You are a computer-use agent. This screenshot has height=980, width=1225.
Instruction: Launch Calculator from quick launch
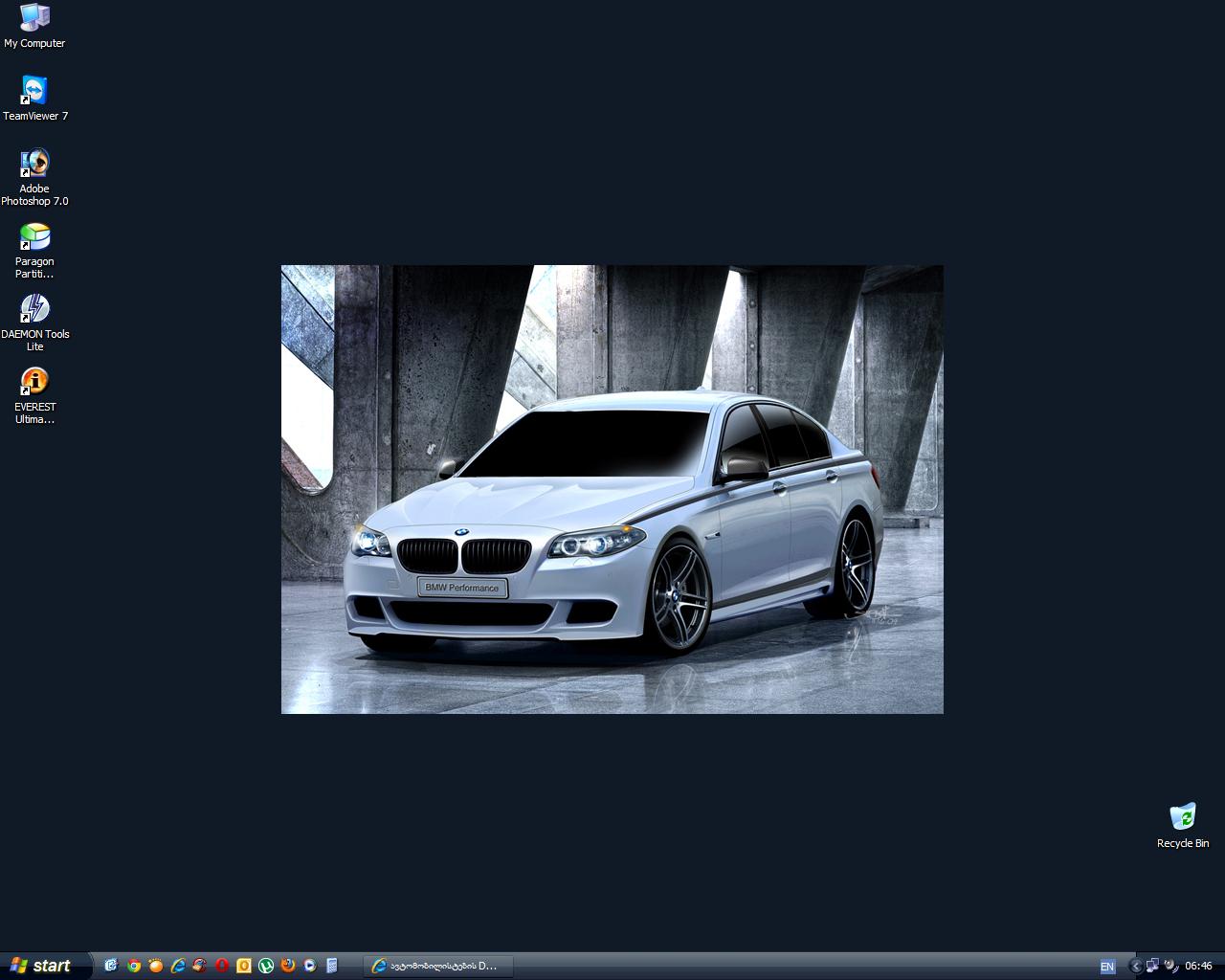(x=332, y=966)
